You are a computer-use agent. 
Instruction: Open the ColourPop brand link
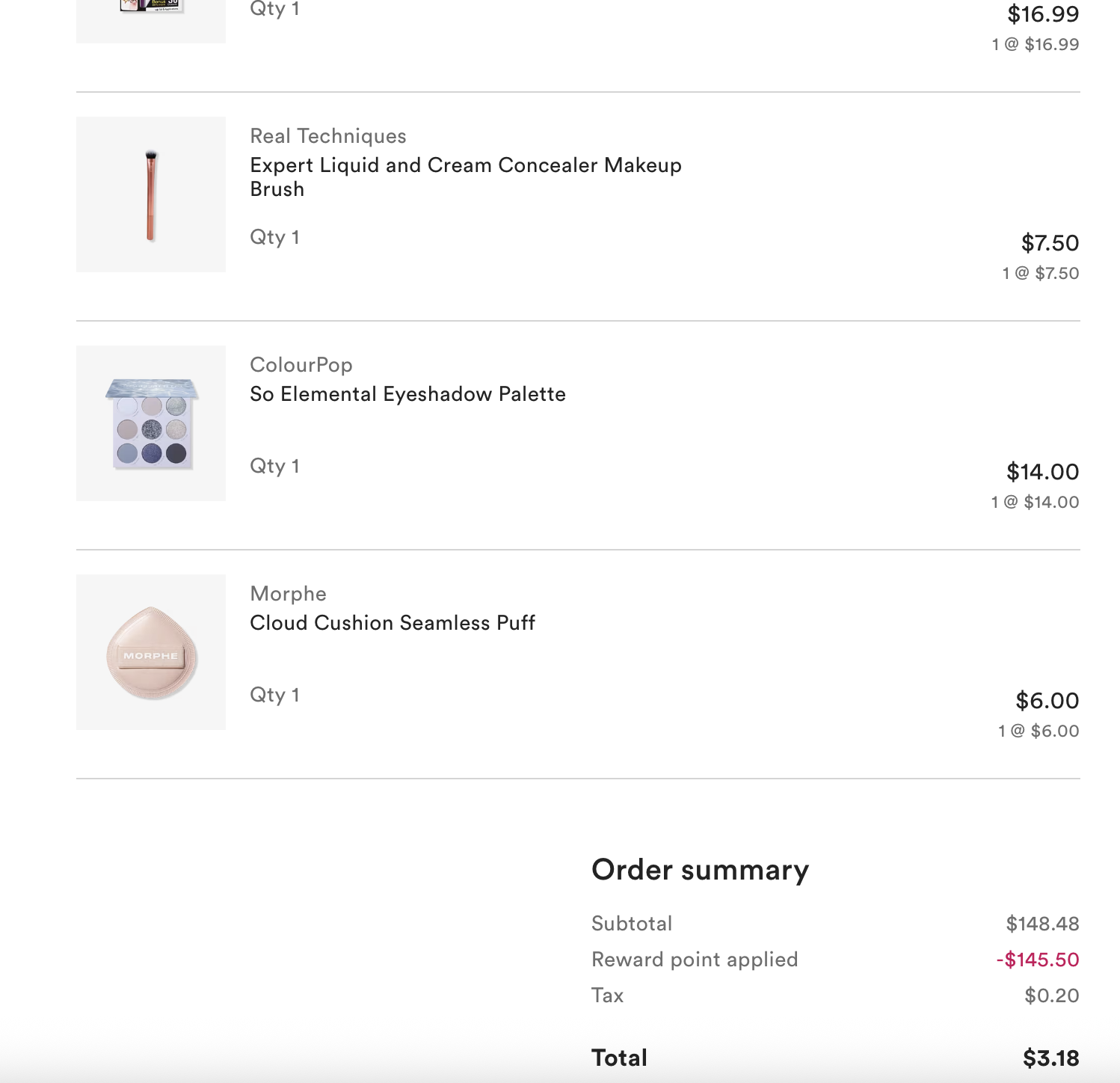point(301,365)
